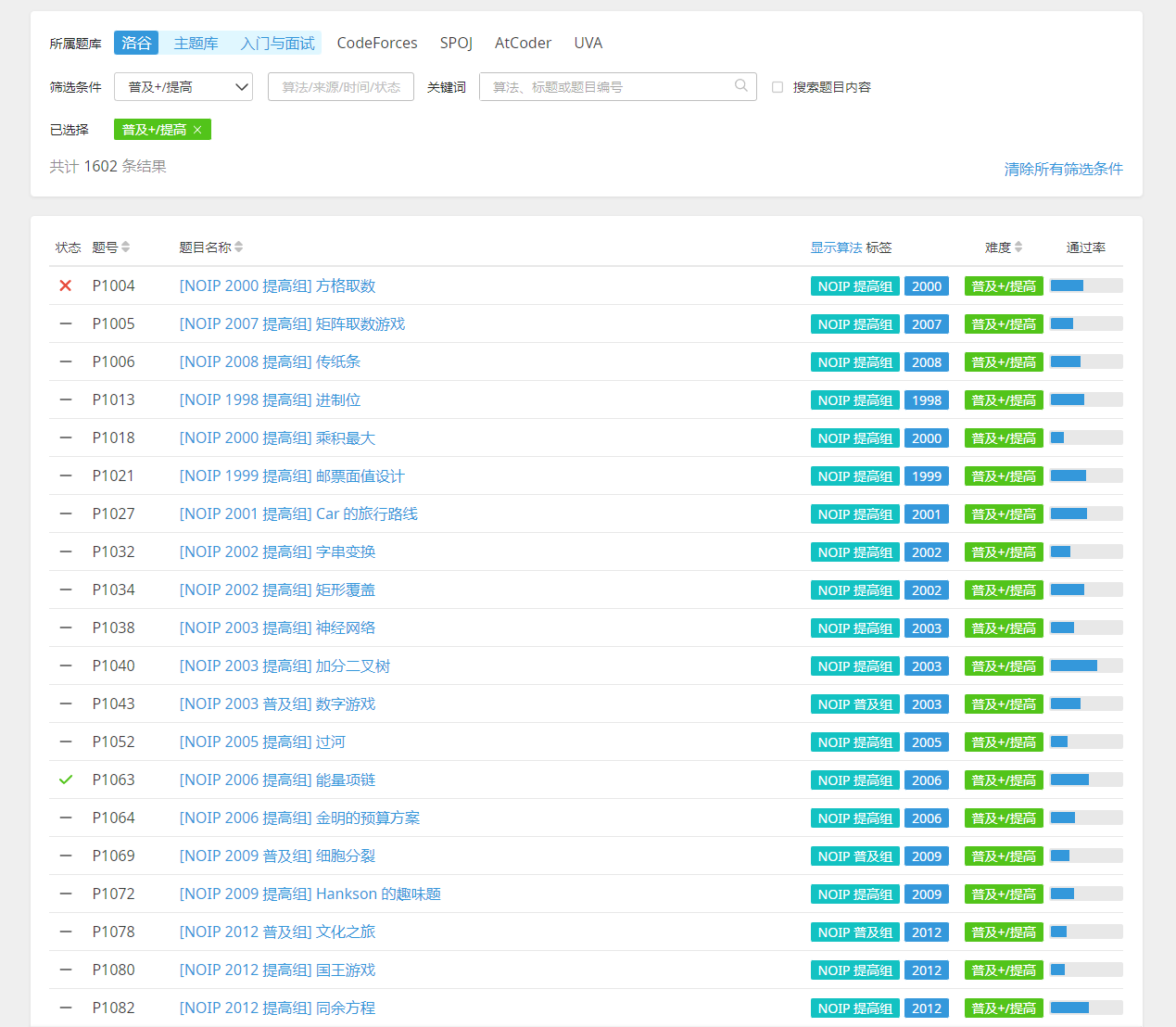This screenshot has width=1176, height=1027.
Task: Click the green check status icon for P1063
Action: click(x=66, y=780)
